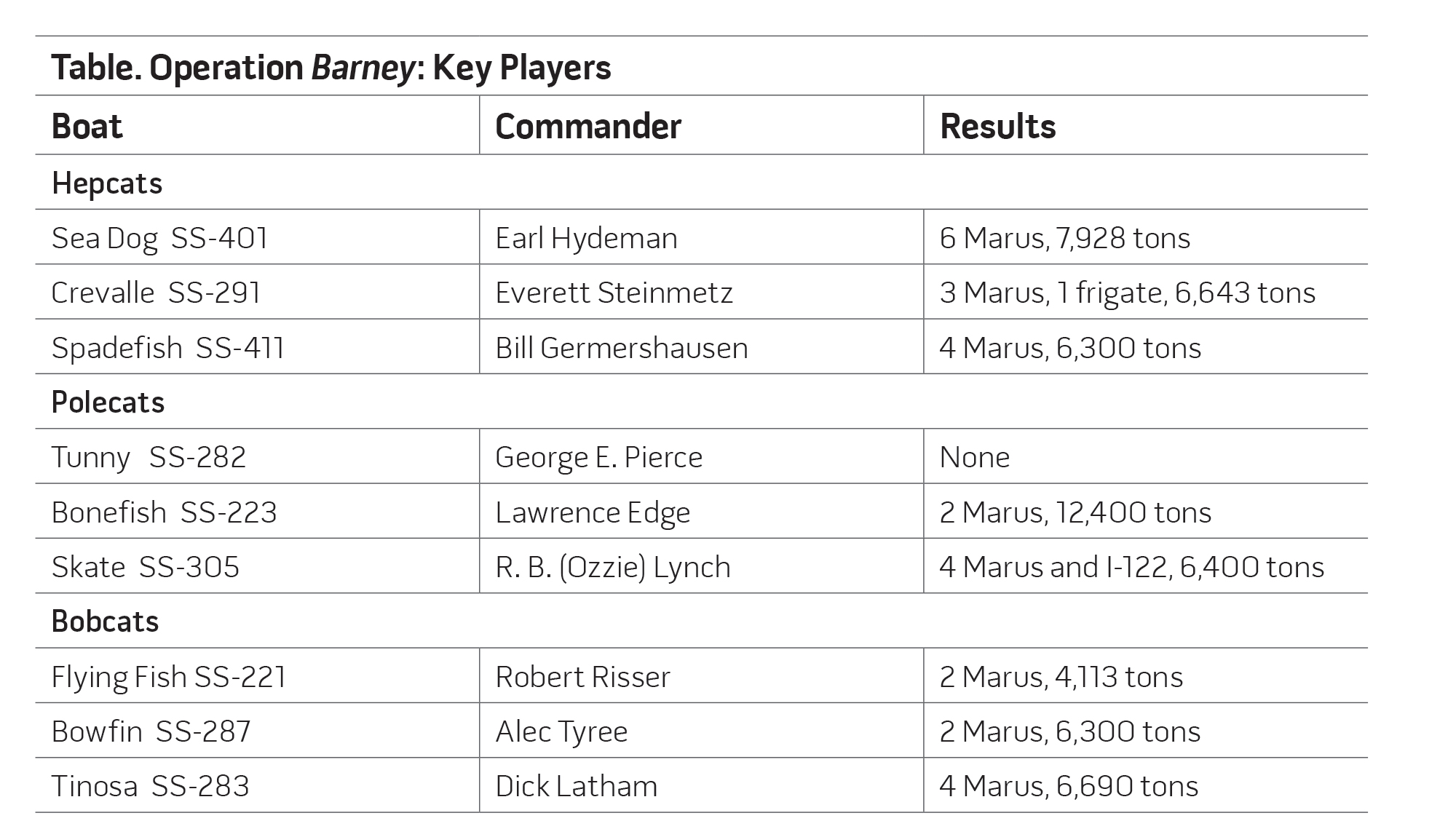Viewport: 1456px width, 837px height.
Task: Click commander Earl Hydeman
Action: (x=586, y=238)
